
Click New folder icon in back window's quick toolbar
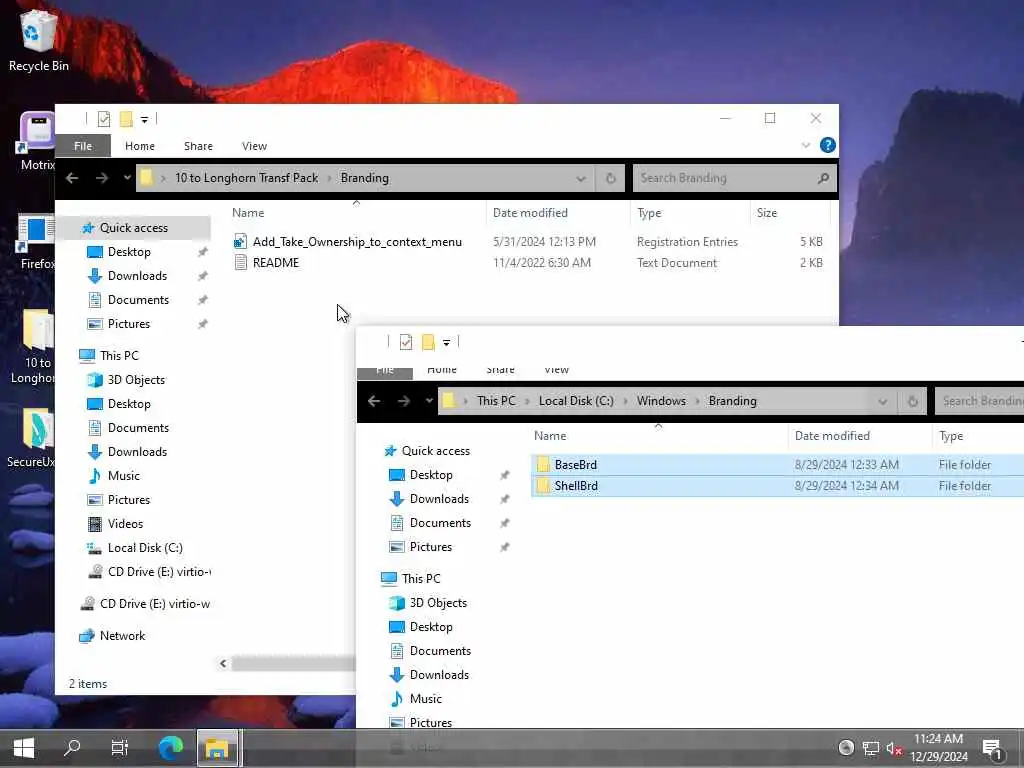click(x=126, y=119)
